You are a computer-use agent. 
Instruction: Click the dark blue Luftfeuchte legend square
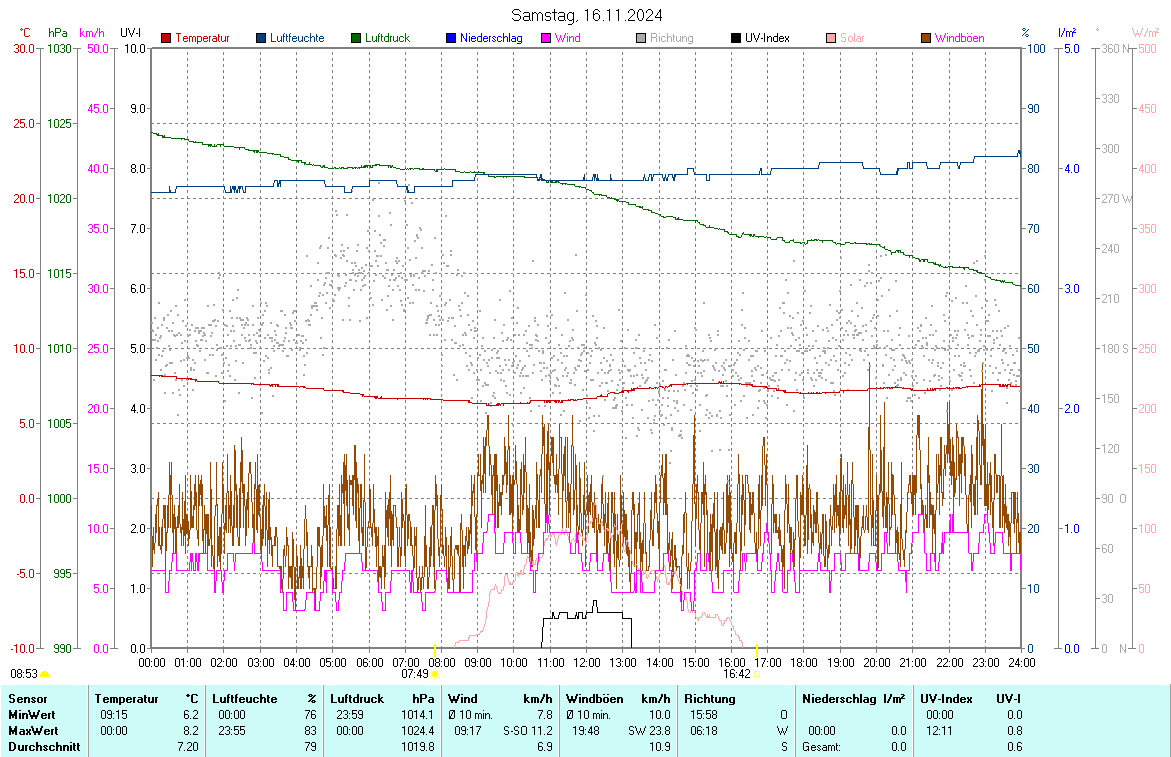[262, 38]
